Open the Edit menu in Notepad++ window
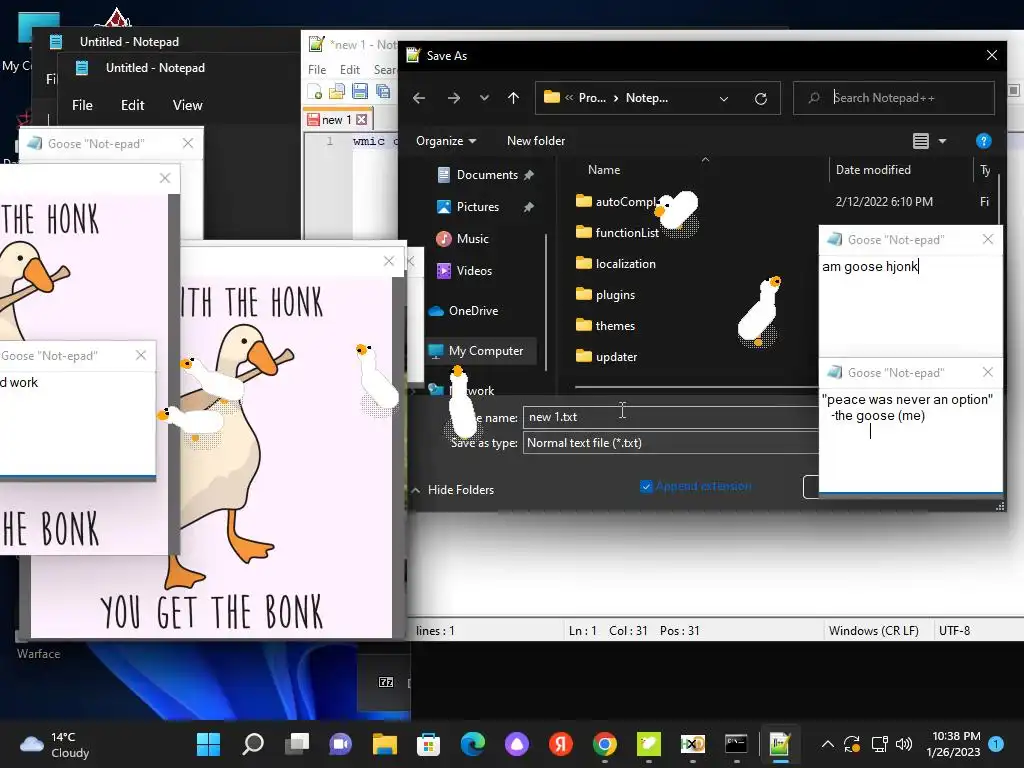 [349, 70]
